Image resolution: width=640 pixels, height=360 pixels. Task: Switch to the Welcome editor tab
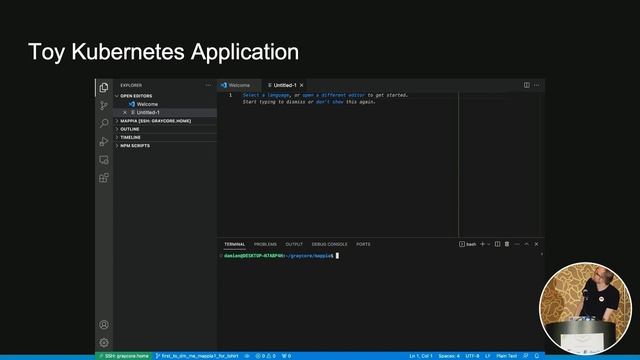[239, 85]
